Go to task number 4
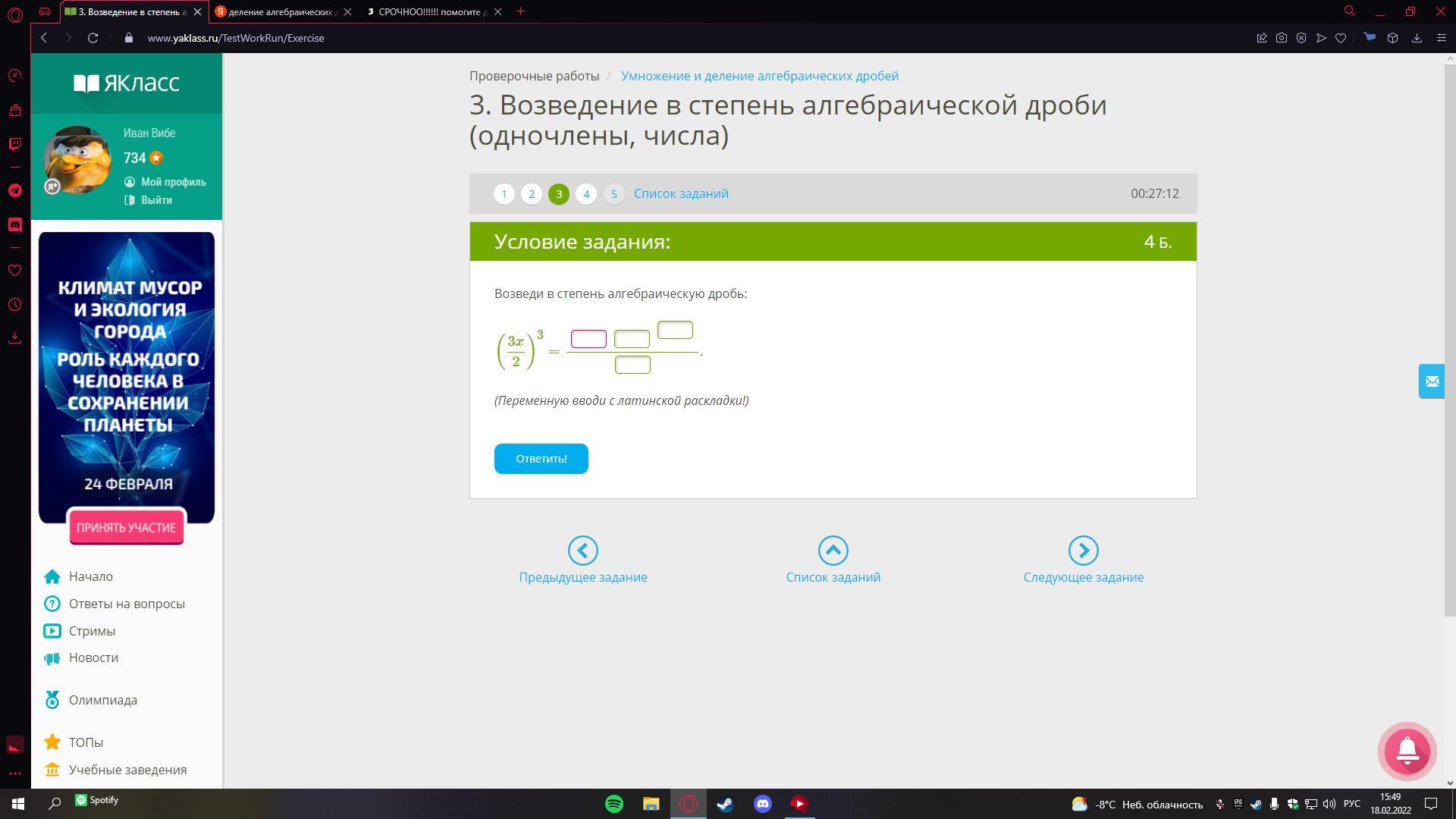The height and width of the screenshot is (819, 1456). click(585, 194)
